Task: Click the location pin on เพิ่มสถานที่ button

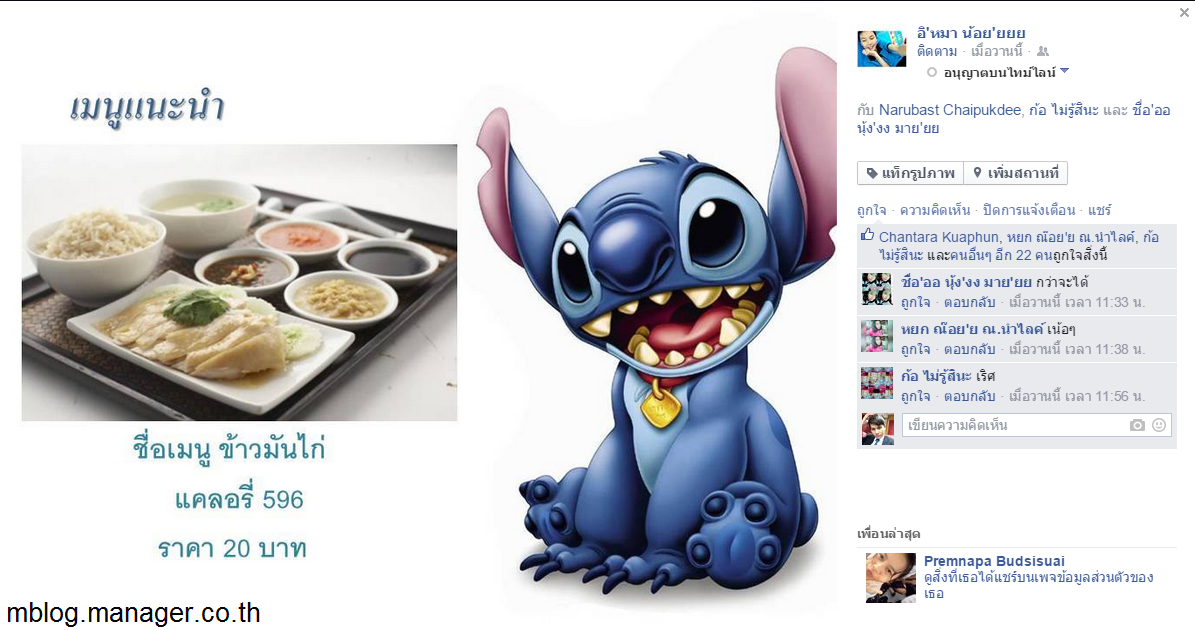Action: tap(977, 173)
